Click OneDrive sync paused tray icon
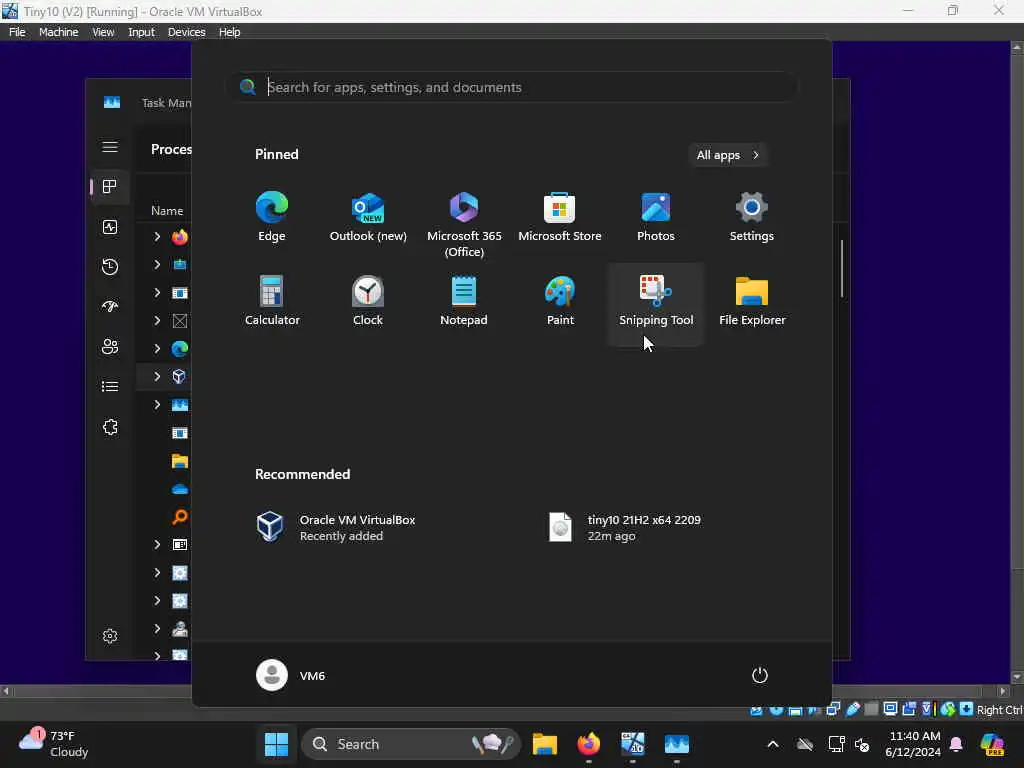Viewport: 1024px width, 768px height. pyautogui.click(x=805, y=744)
